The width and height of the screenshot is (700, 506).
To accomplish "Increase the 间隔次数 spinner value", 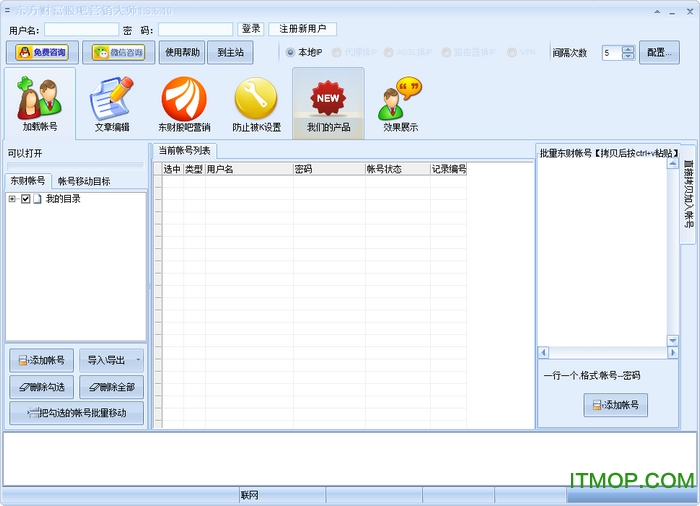I will 628,49.
